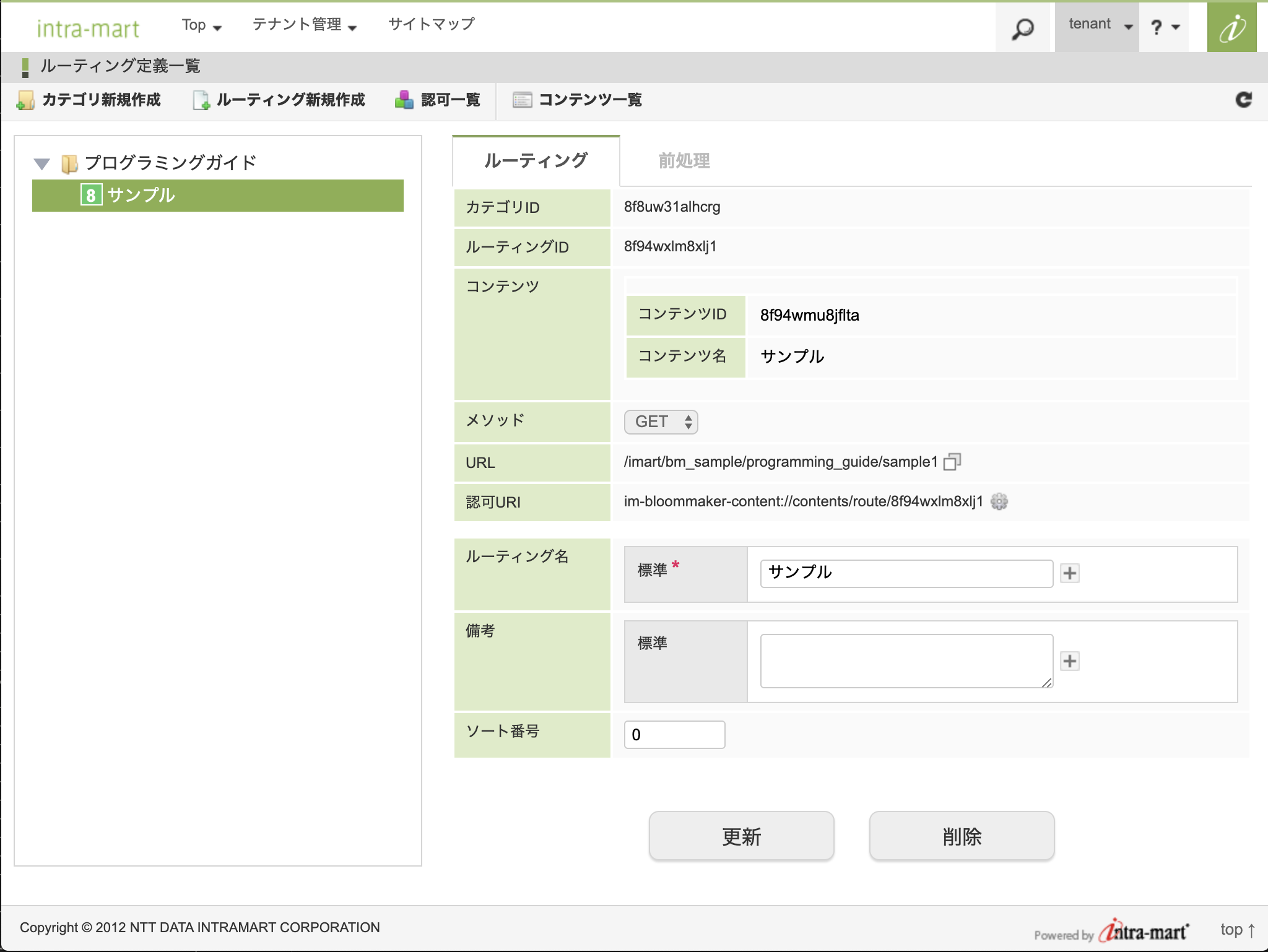Viewport: 1268px width, 952px height.
Task: Click the copy icon next to URL
Action: (x=952, y=462)
